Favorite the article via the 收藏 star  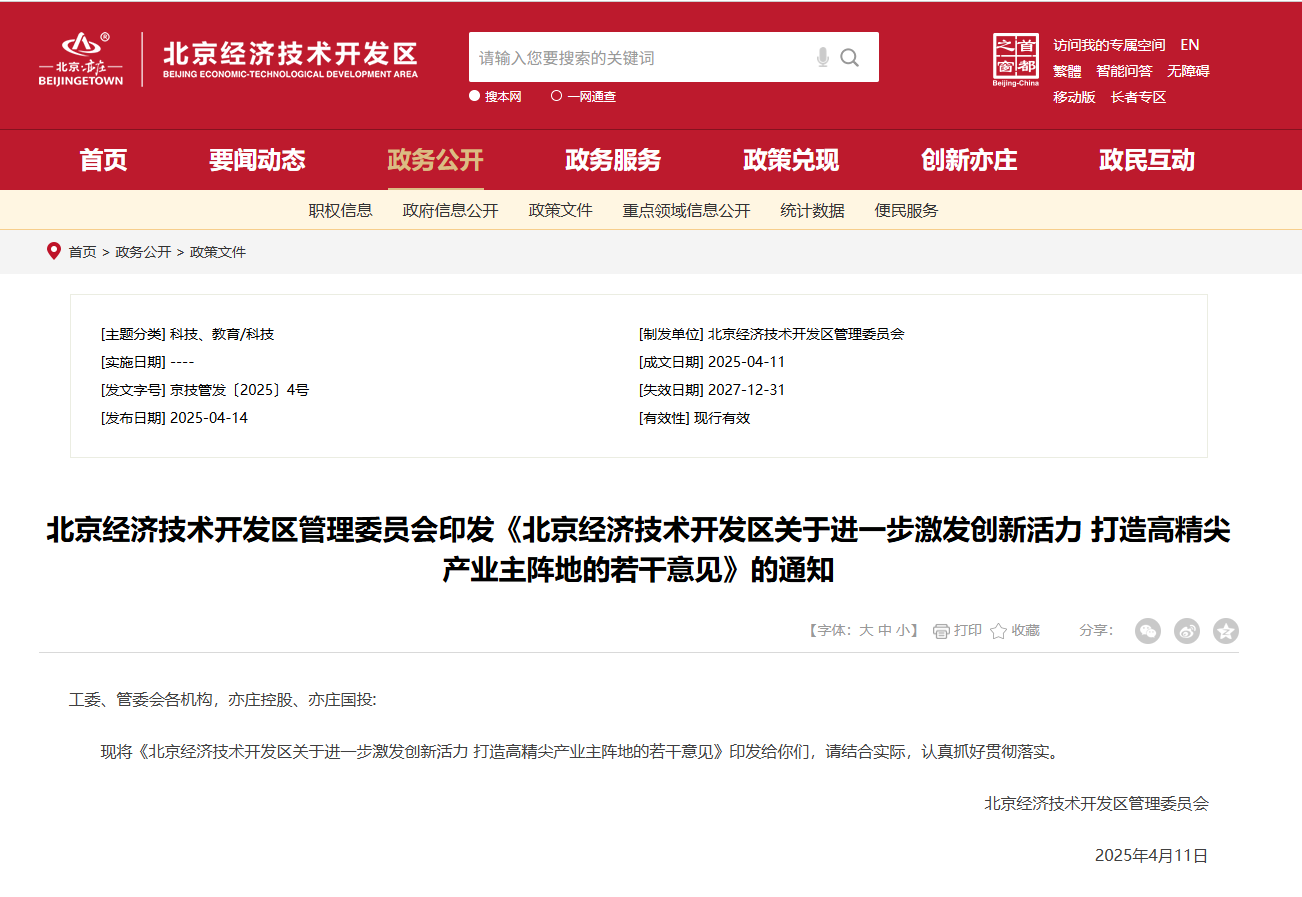tap(997, 630)
